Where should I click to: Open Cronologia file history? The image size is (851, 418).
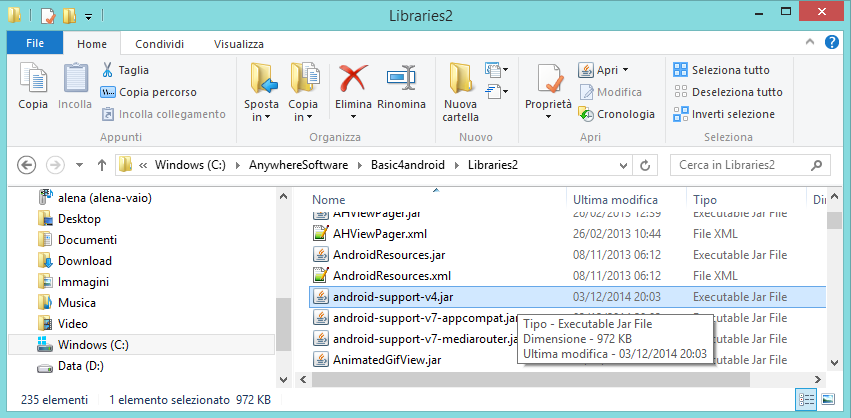click(x=617, y=114)
